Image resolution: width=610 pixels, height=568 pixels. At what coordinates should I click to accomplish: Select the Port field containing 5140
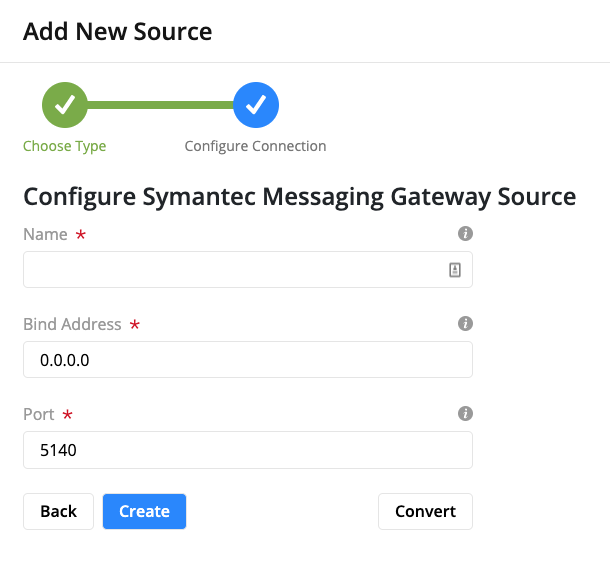coord(248,450)
